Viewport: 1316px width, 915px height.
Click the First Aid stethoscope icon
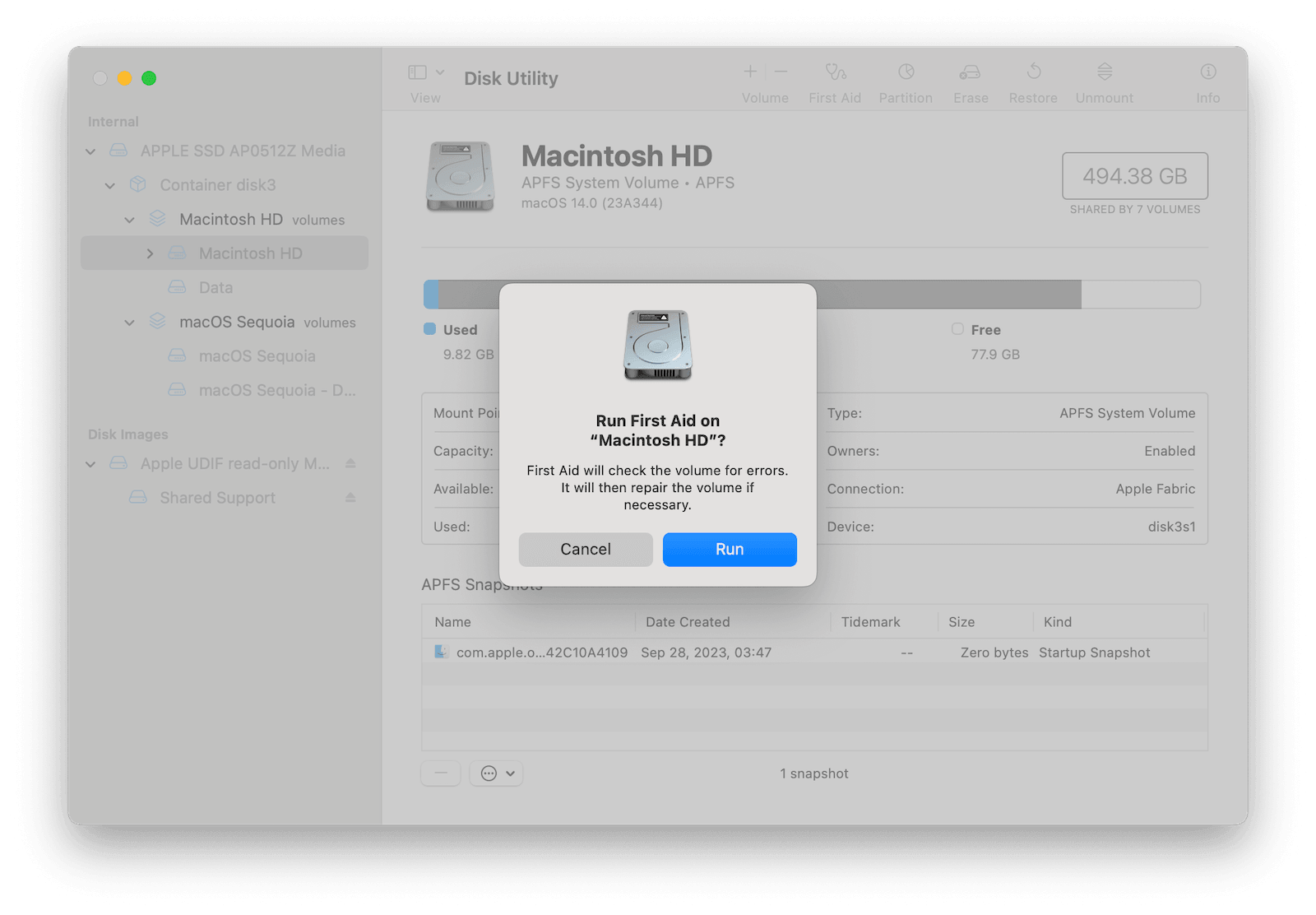pos(836,72)
